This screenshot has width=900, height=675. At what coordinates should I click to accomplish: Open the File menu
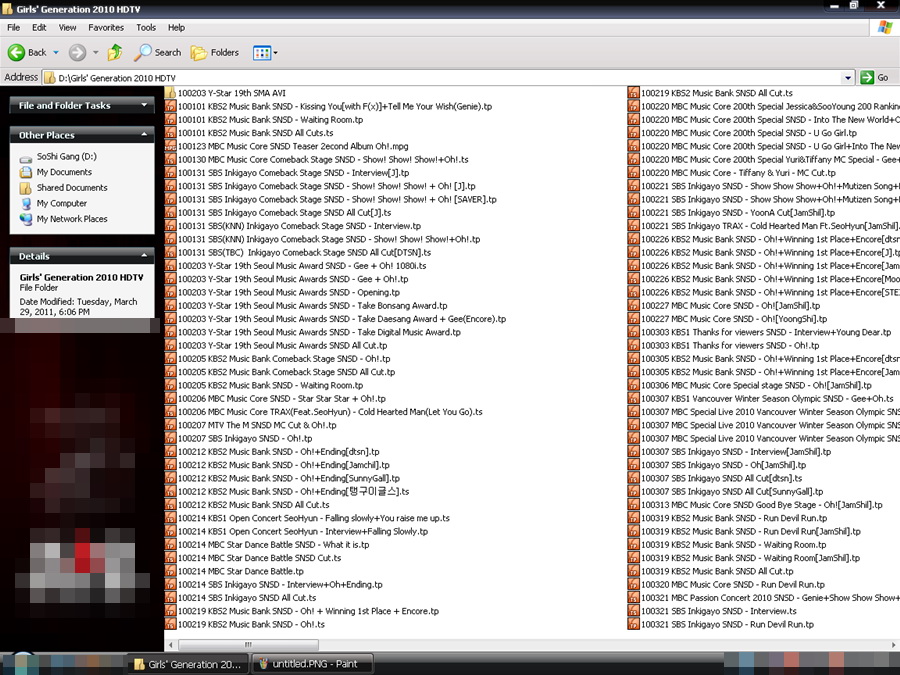coord(13,28)
